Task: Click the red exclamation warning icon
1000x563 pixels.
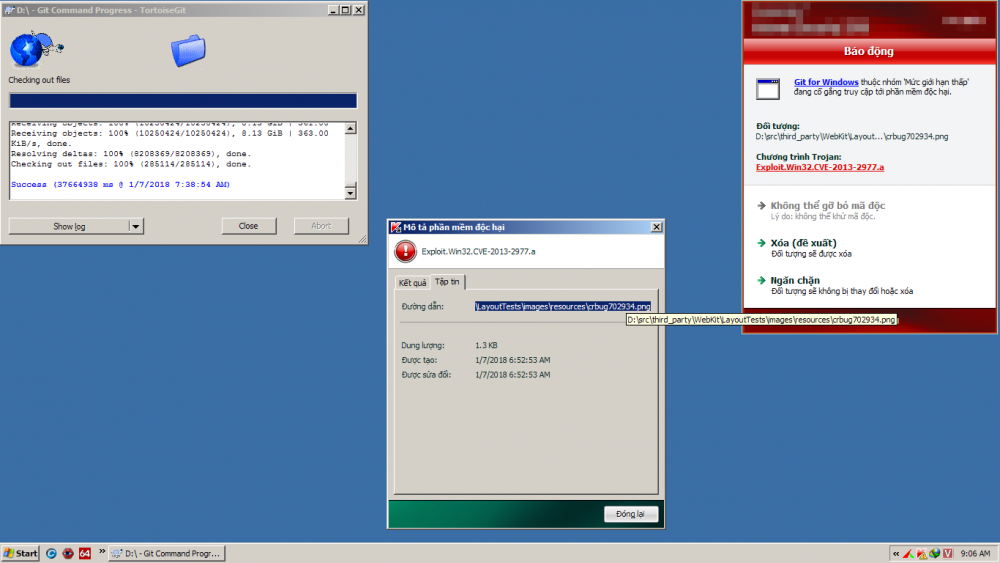Action: (405, 252)
